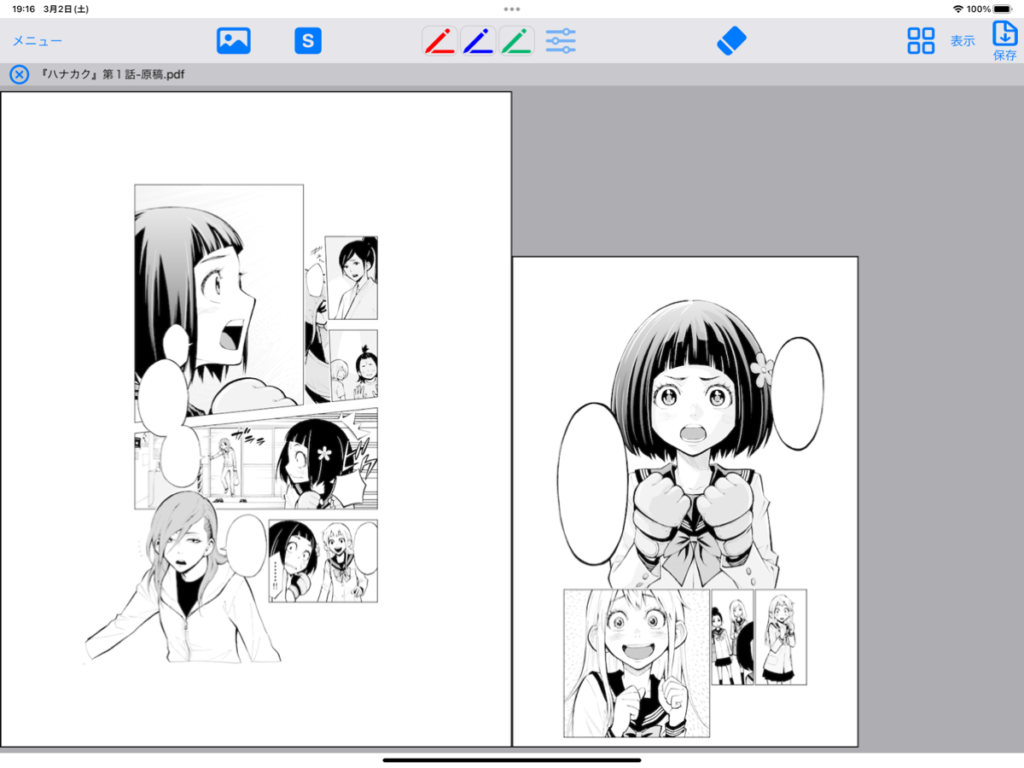
Task: Open the メニュー menu
Action: (x=37, y=40)
